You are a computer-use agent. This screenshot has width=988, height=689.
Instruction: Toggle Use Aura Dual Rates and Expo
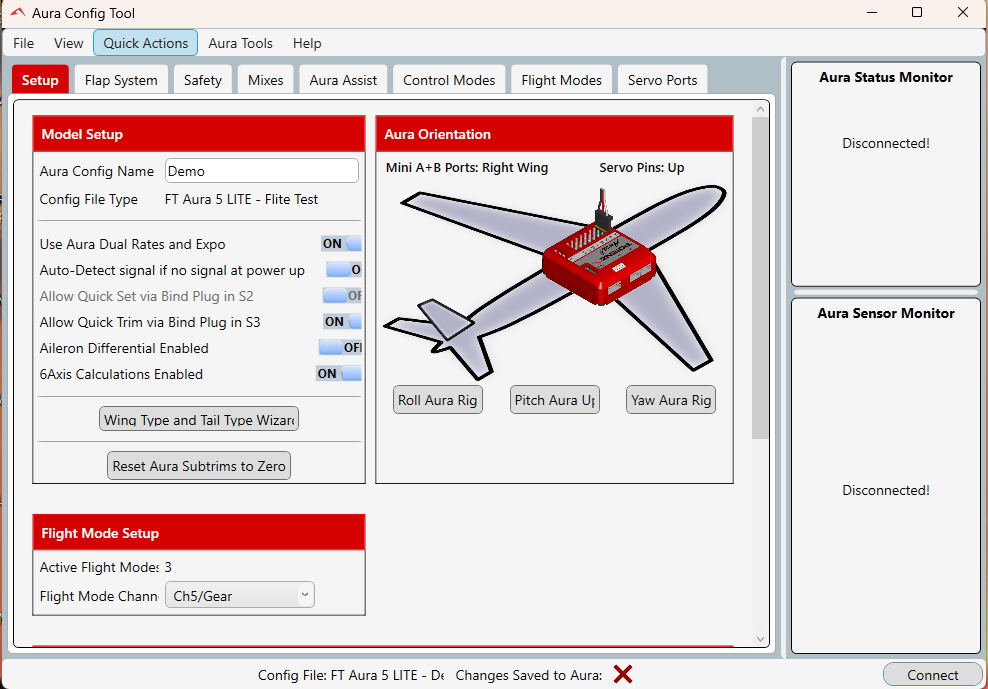pos(341,244)
